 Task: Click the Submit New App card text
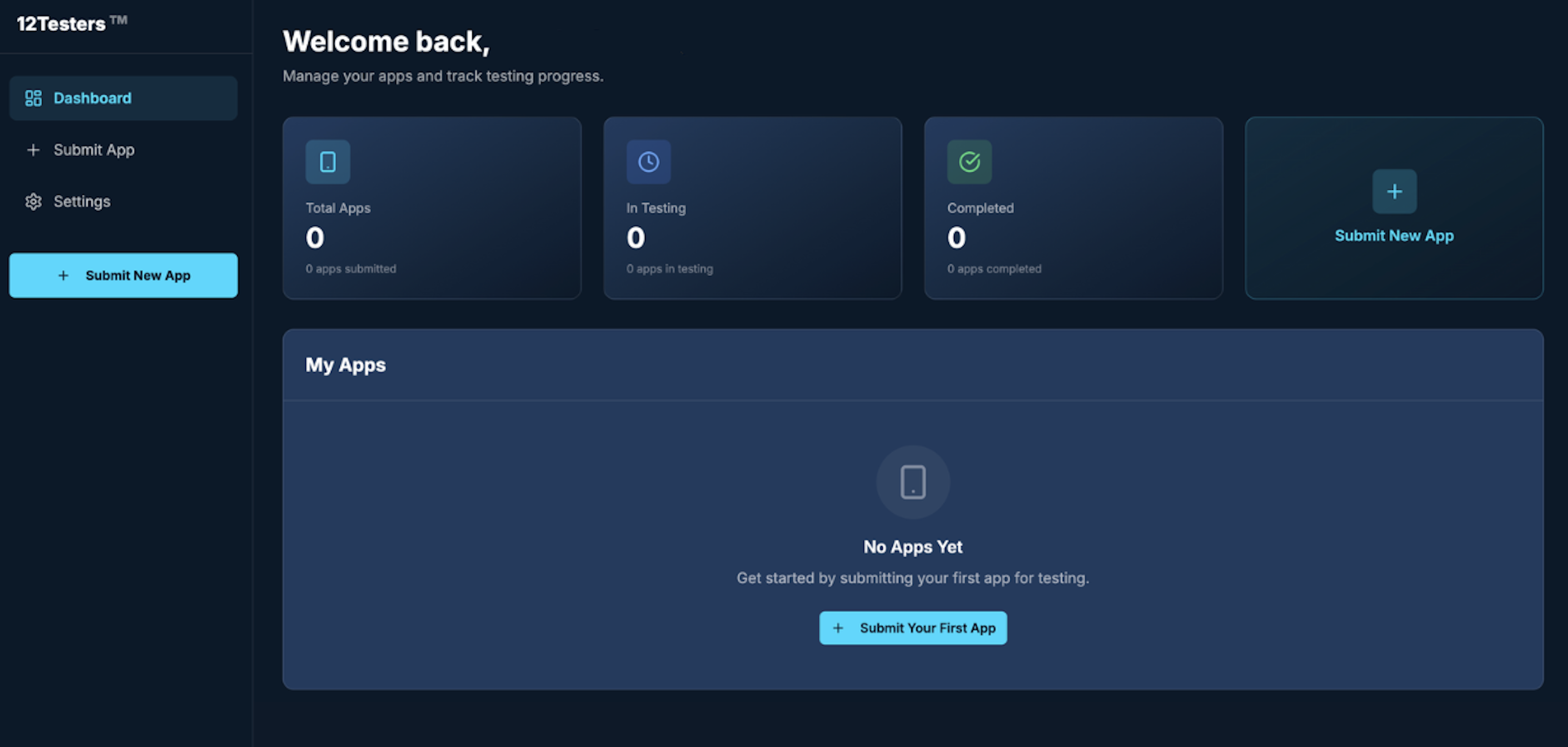click(1394, 236)
